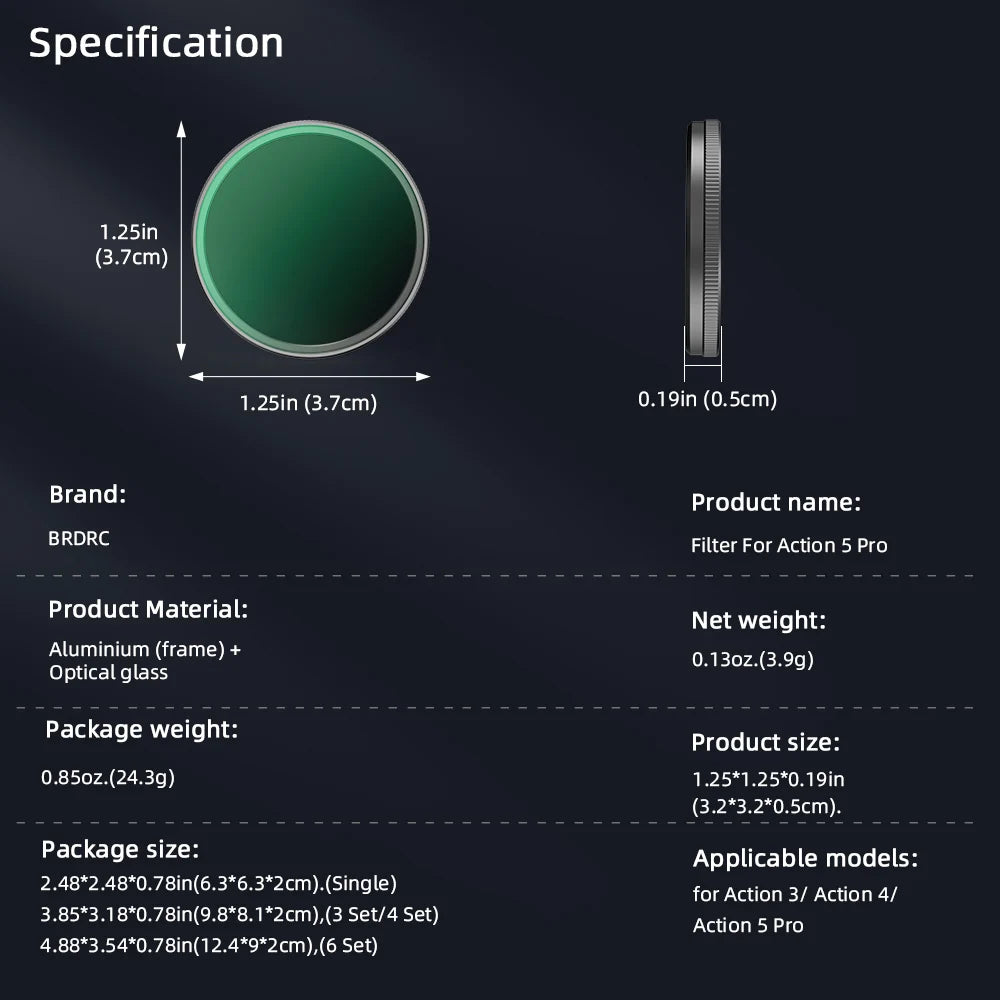
Task: Click the 1.25in (3.7cm) horizontal dimension label
Action: click(308, 403)
